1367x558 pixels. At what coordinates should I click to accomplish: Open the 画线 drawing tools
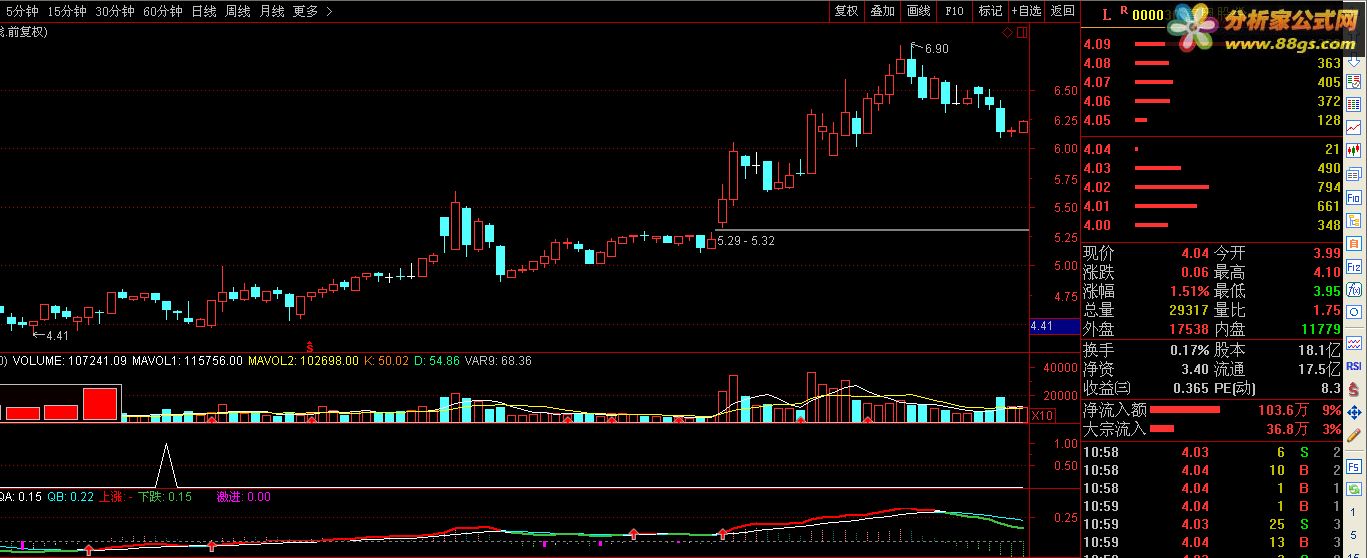pyautogui.click(x=918, y=11)
